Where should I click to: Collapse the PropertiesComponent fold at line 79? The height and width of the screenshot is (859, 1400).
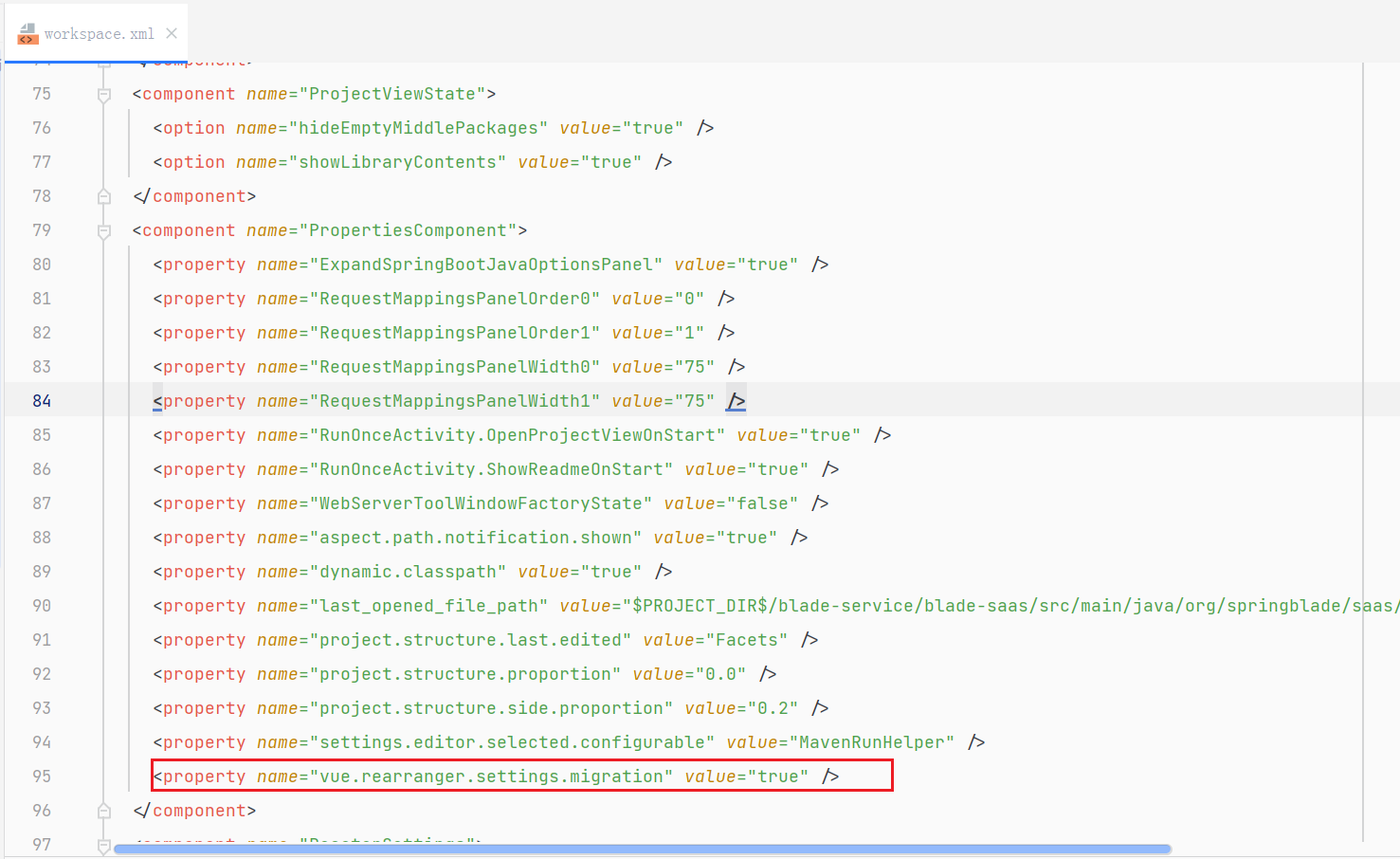104,231
